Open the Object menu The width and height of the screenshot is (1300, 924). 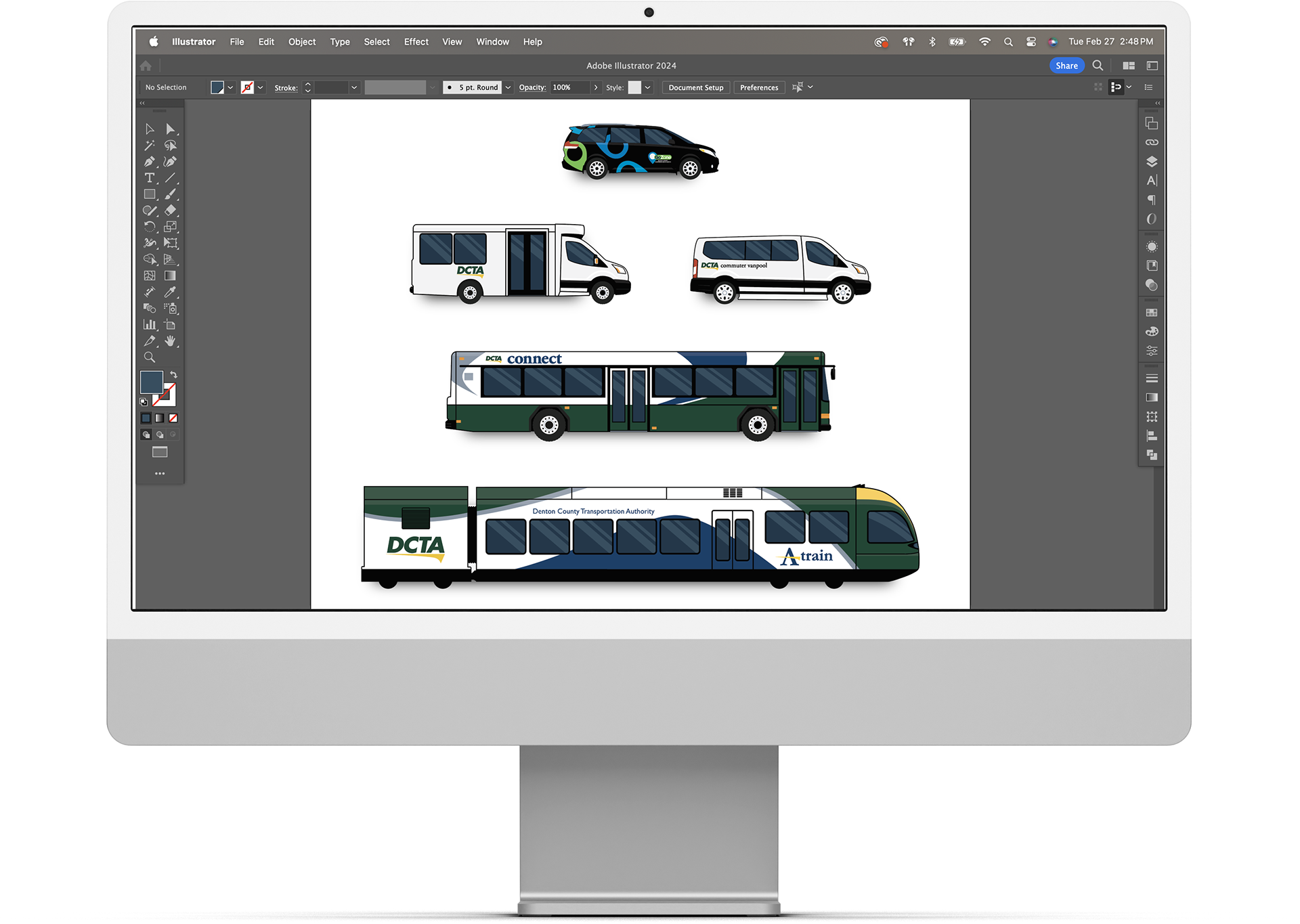coord(302,42)
